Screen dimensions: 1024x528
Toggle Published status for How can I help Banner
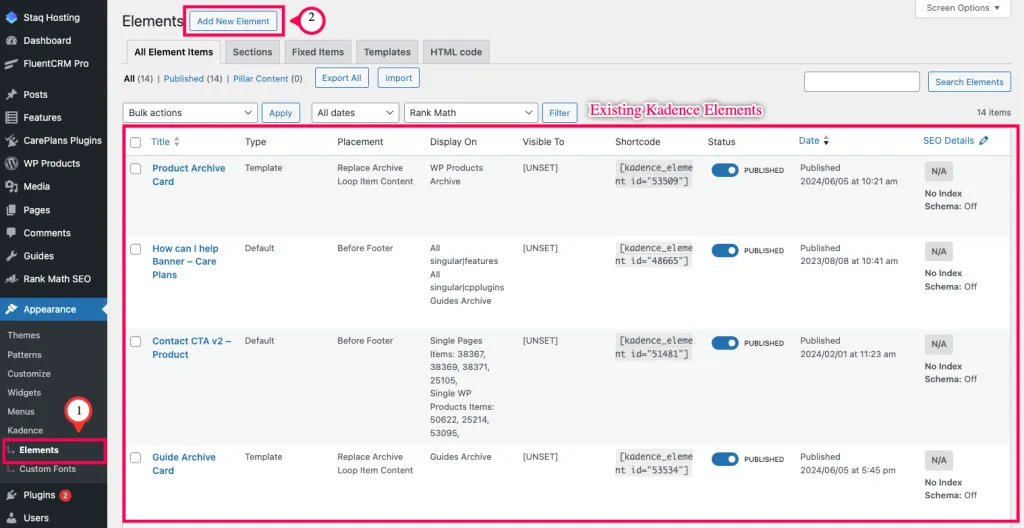(x=725, y=250)
